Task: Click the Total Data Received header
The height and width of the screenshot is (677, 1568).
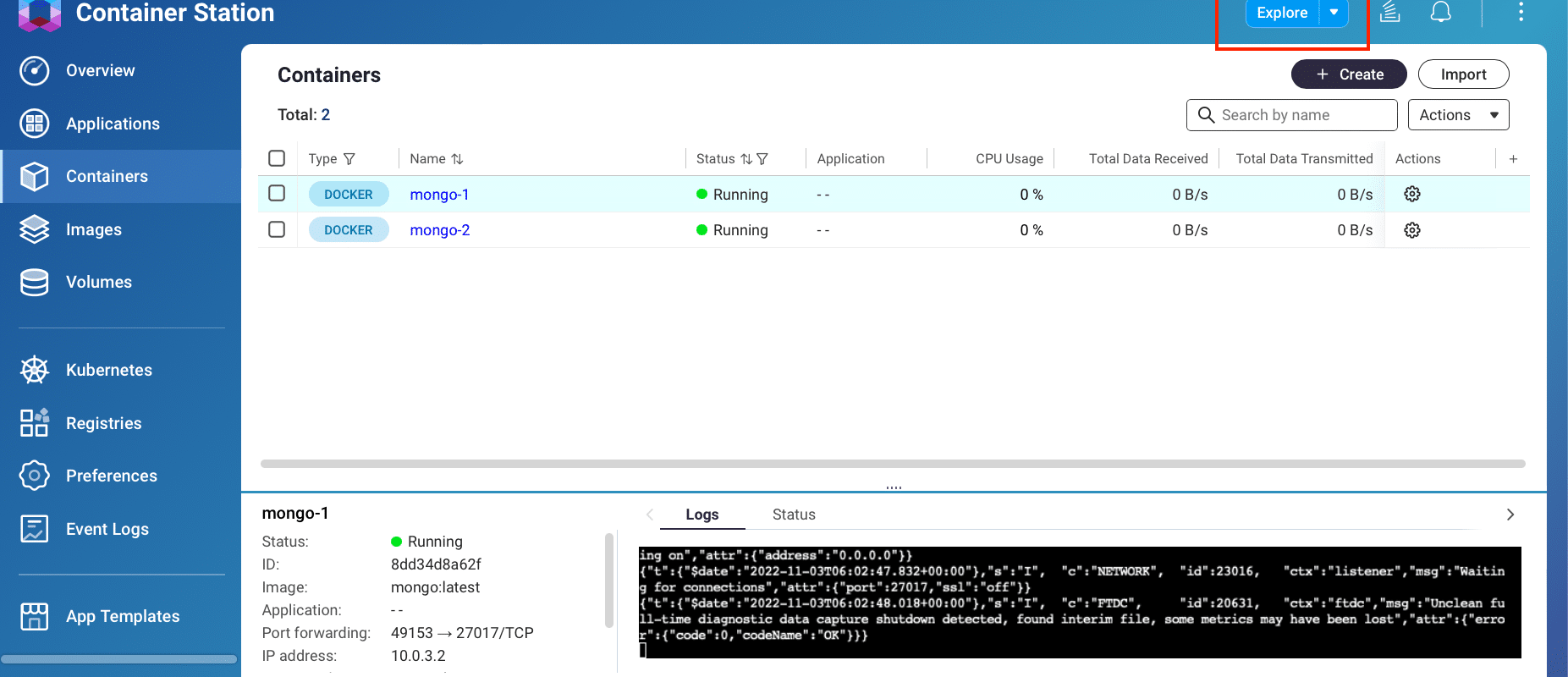Action: pyautogui.click(x=1148, y=159)
